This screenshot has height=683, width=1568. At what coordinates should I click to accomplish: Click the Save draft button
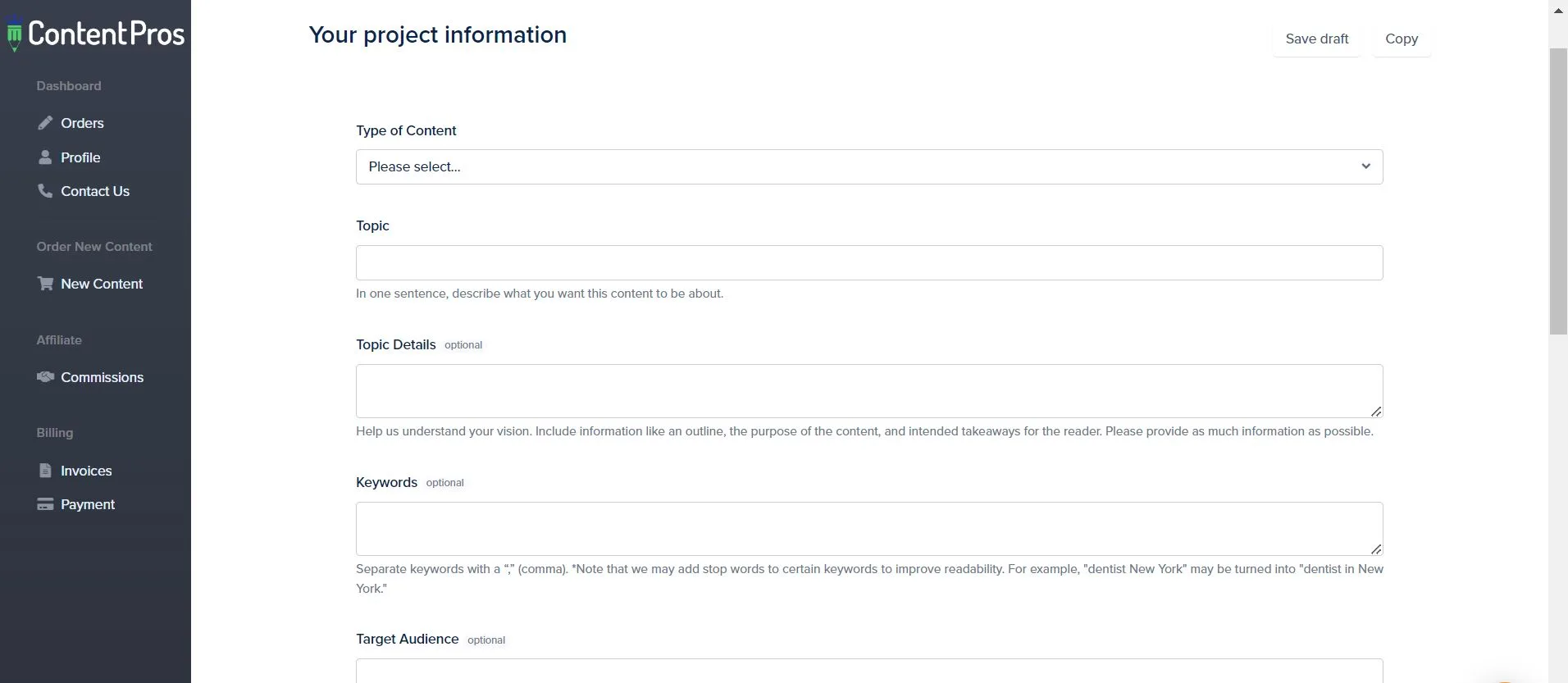point(1316,39)
